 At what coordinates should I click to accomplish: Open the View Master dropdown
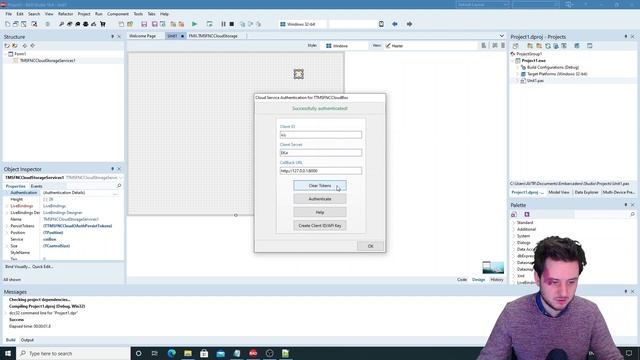(x=430, y=46)
